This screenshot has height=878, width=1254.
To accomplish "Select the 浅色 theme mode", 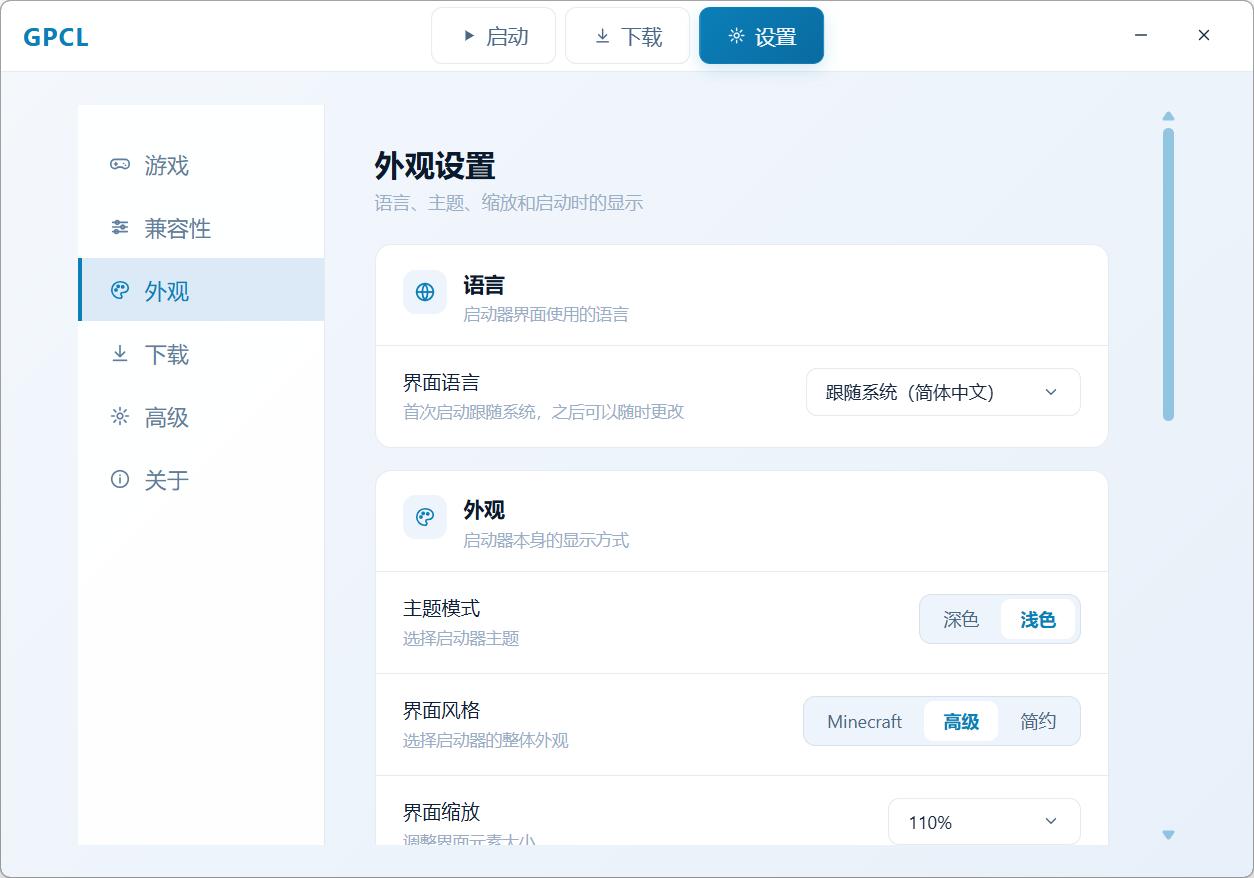I will pyautogui.click(x=1038, y=620).
